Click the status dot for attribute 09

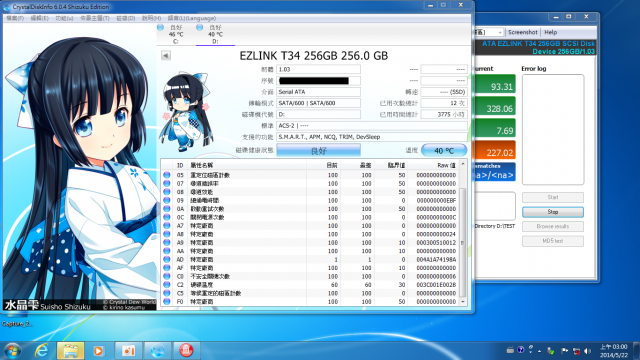pyautogui.click(x=167, y=200)
